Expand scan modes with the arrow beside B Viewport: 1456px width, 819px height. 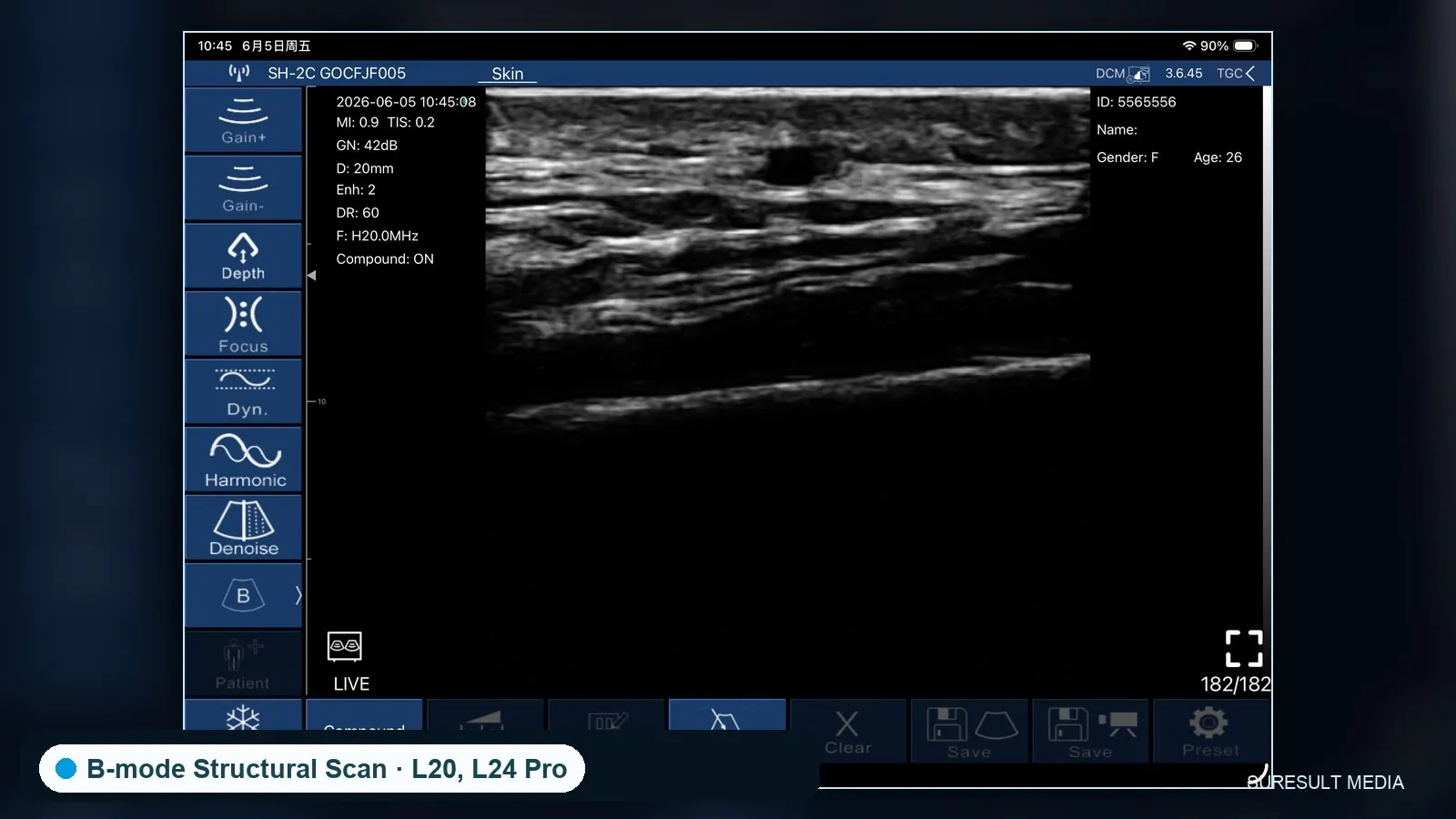click(297, 596)
